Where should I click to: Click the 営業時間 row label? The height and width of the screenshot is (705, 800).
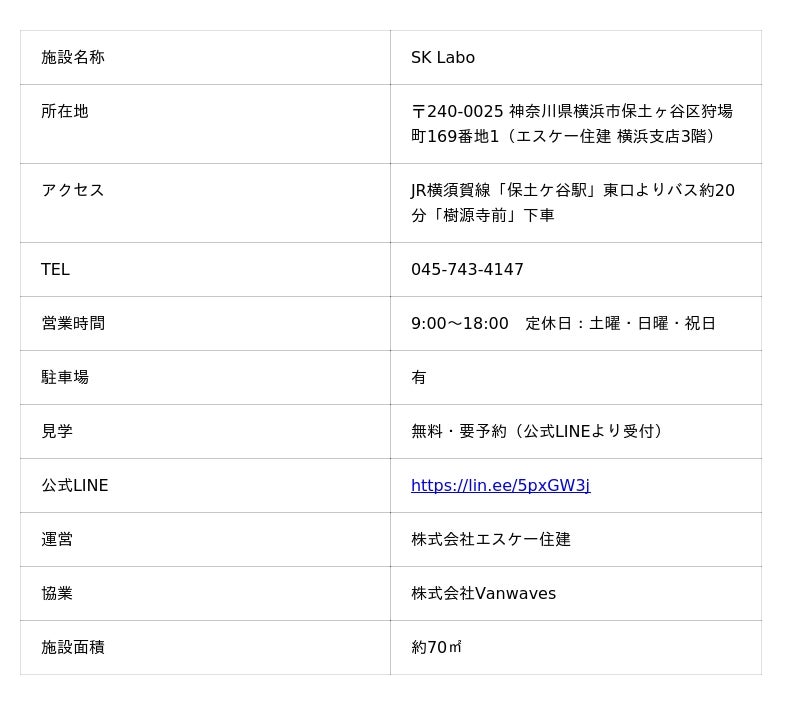click(x=73, y=324)
